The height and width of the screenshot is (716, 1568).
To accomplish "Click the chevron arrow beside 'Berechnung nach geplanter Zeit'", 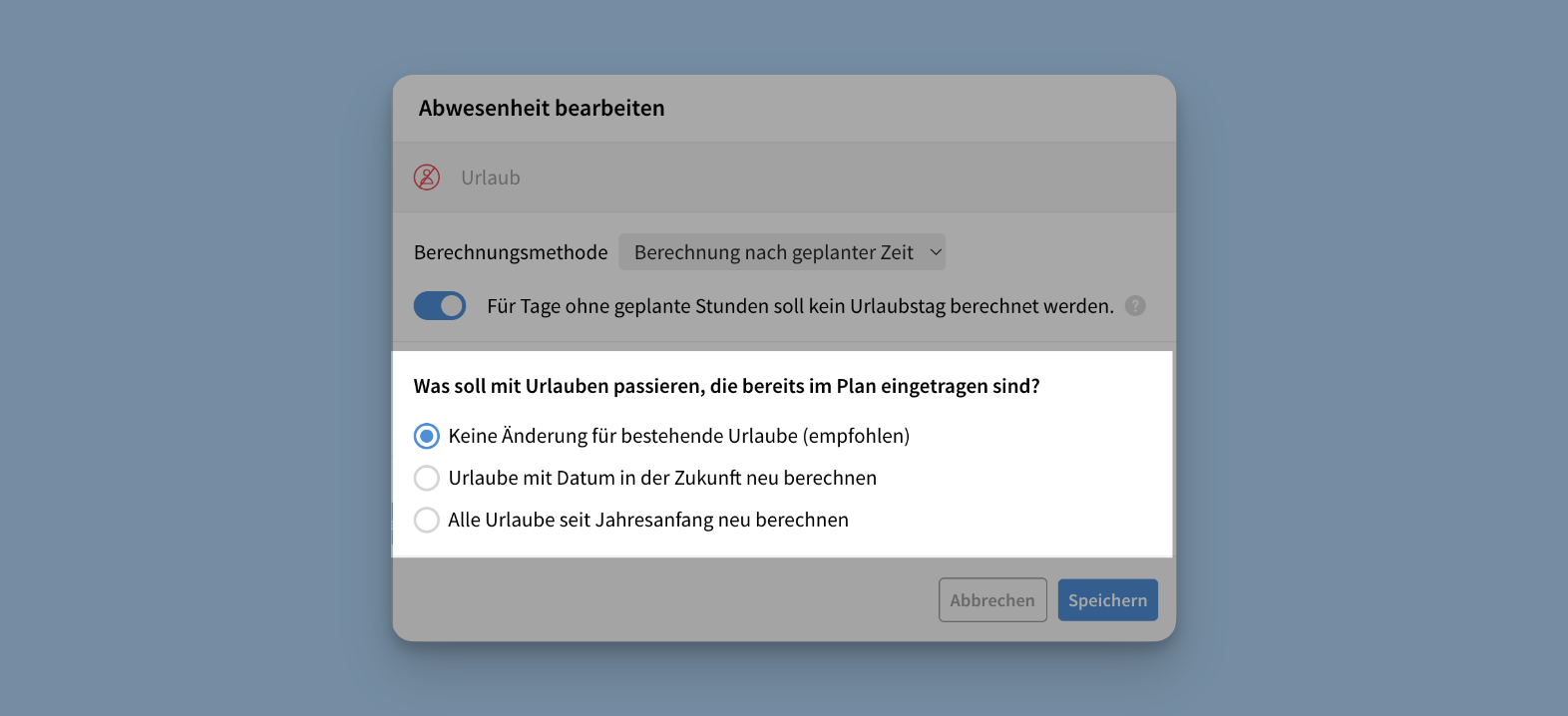I will (936, 252).
